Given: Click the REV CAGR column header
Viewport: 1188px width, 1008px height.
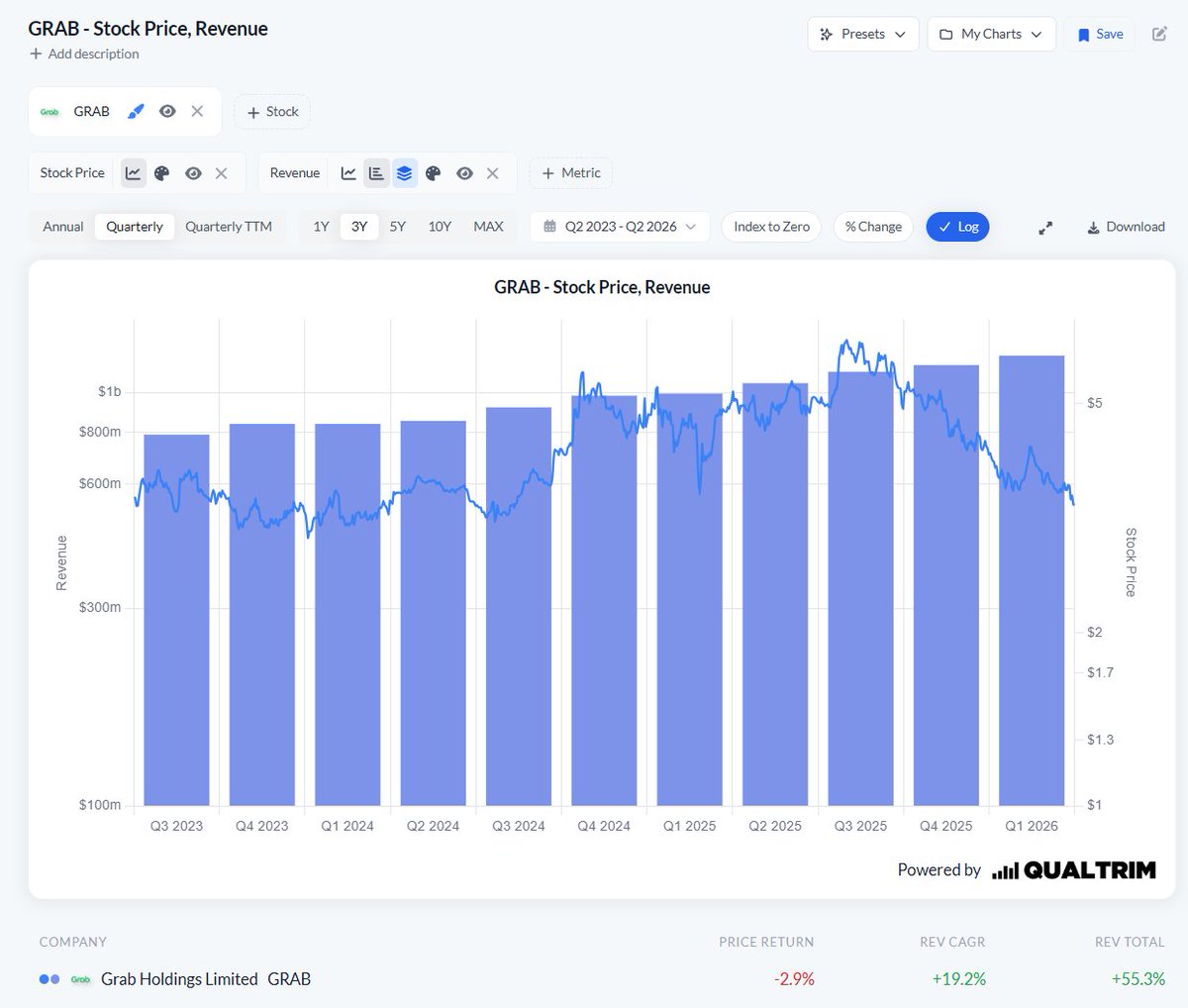Looking at the screenshot, I should [x=952, y=942].
